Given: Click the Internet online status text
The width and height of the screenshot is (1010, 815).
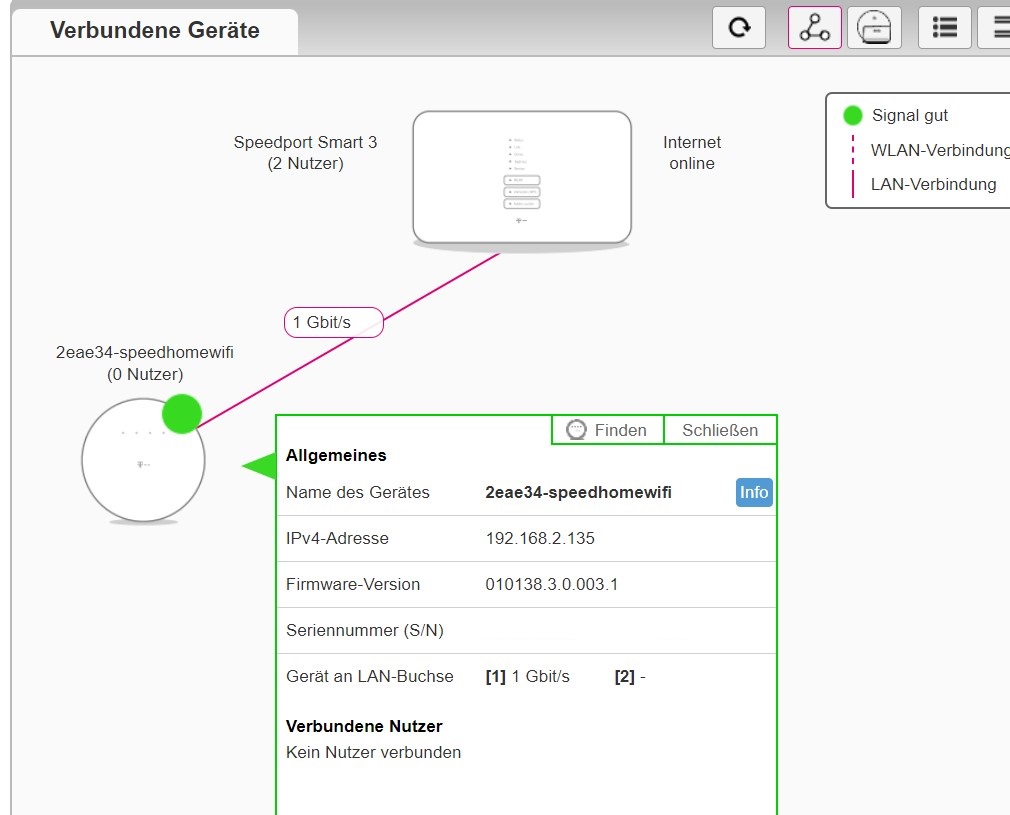Looking at the screenshot, I should [692, 153].
